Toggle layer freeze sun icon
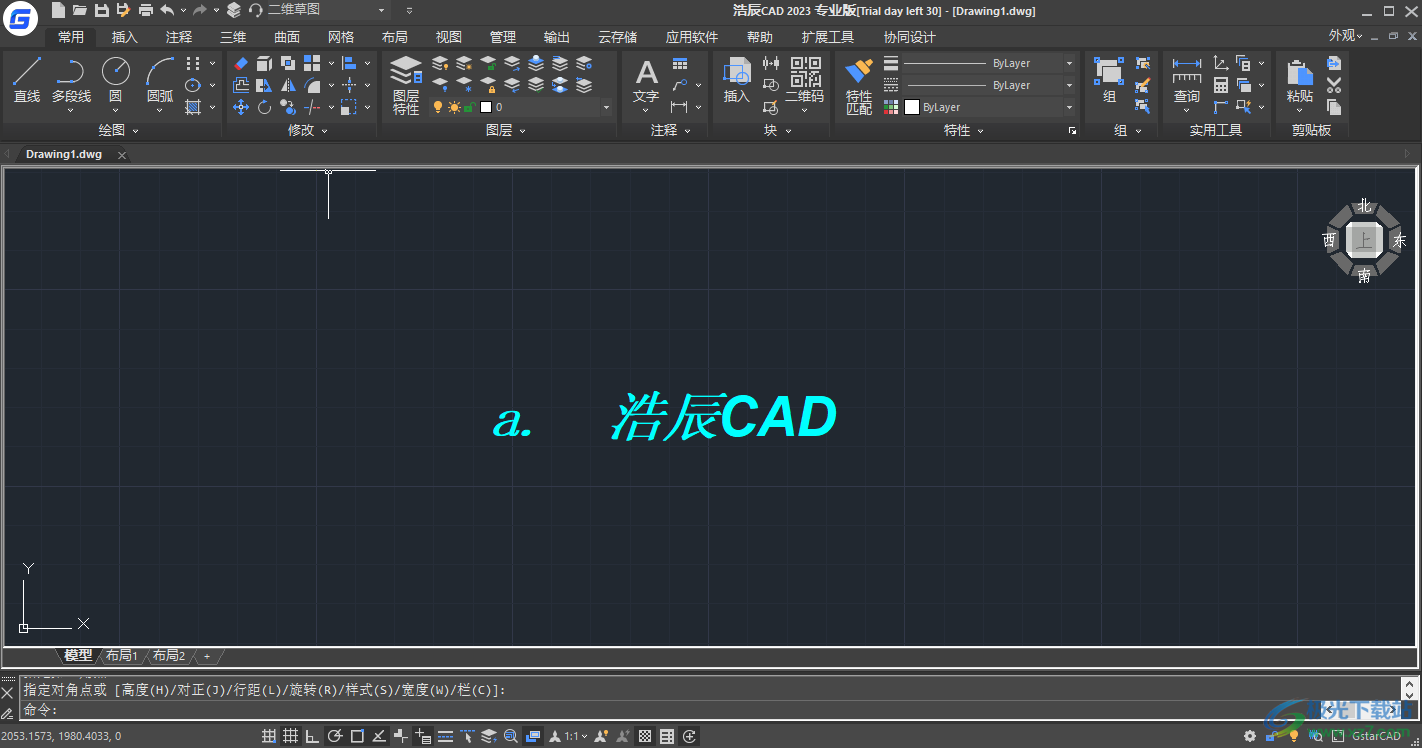Screen dimensions: 1423x748 (x=453, y=107)
